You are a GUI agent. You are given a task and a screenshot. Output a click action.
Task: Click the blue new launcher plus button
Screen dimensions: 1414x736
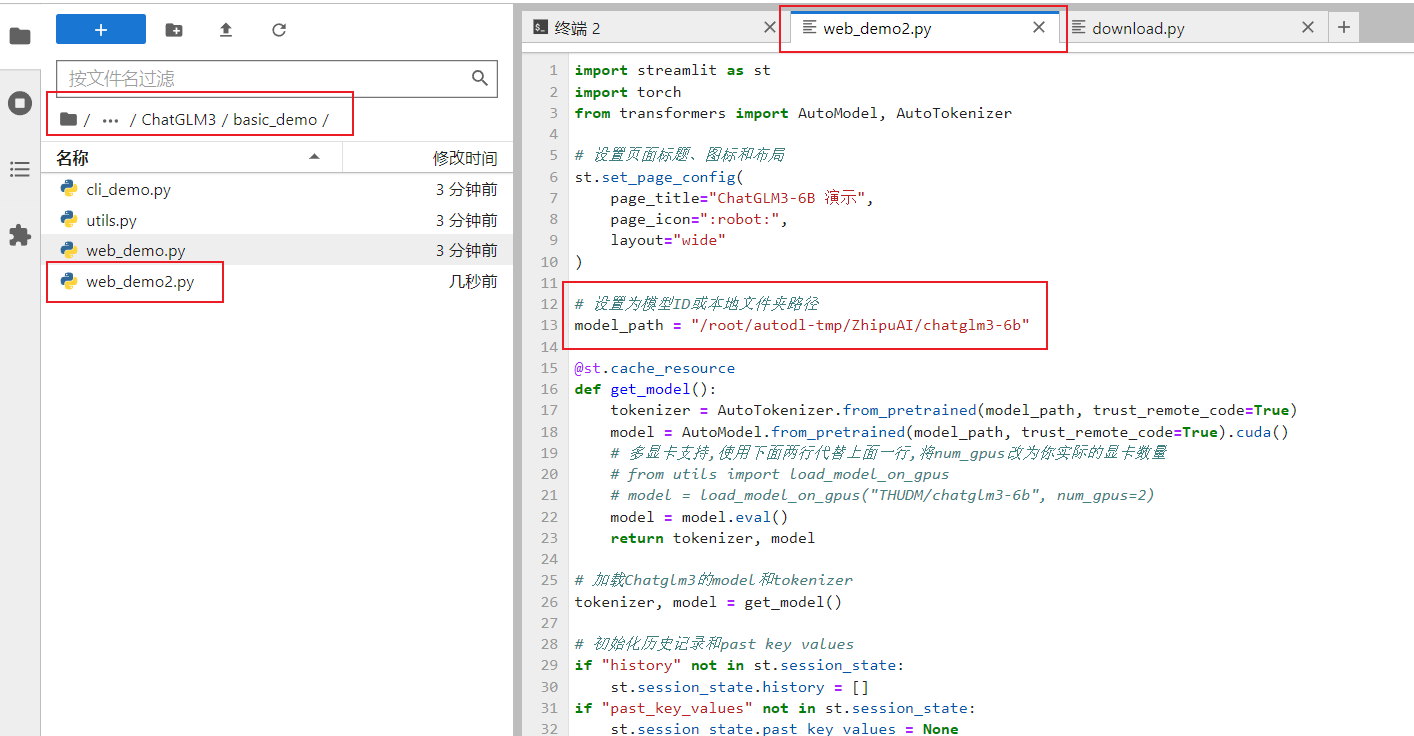(x=100, y=30)
